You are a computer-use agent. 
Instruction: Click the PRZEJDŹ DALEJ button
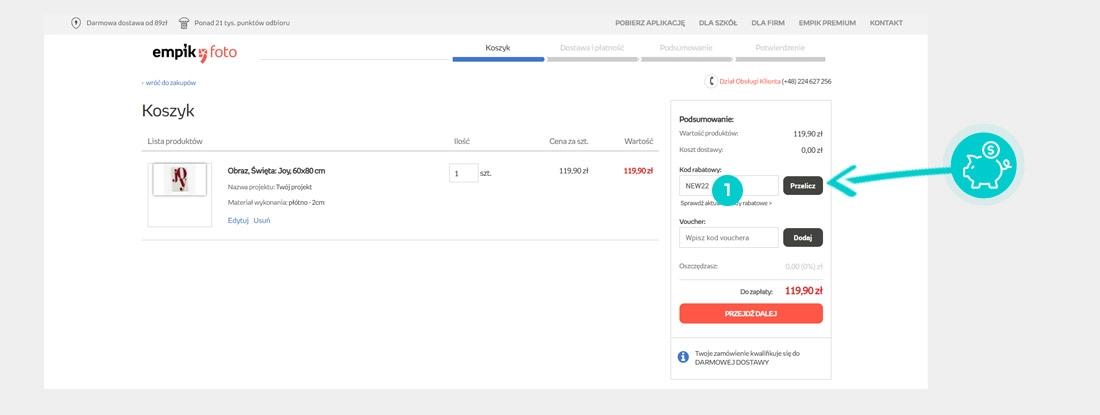pyautogui.click(x=750, y=314)
